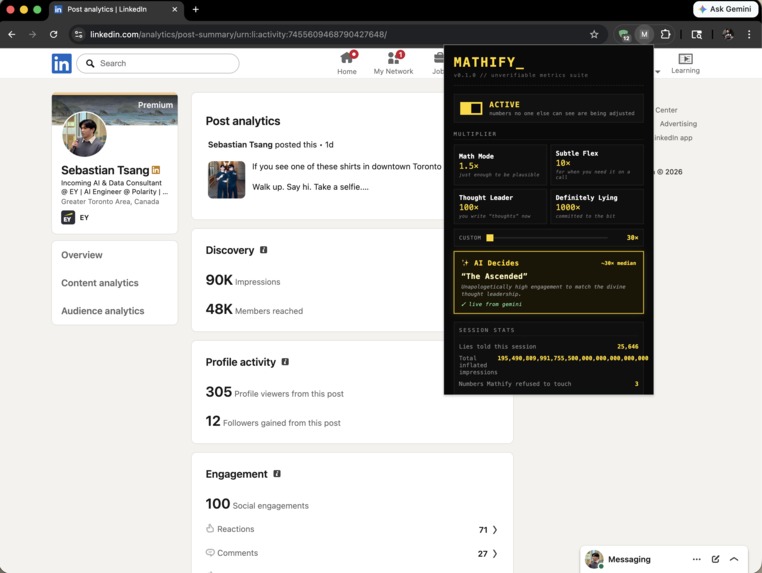The height and width of the screenshot is (573, 762).
Task: Click 'Total inflated impressions' value
Action: (x=572, y=358)
